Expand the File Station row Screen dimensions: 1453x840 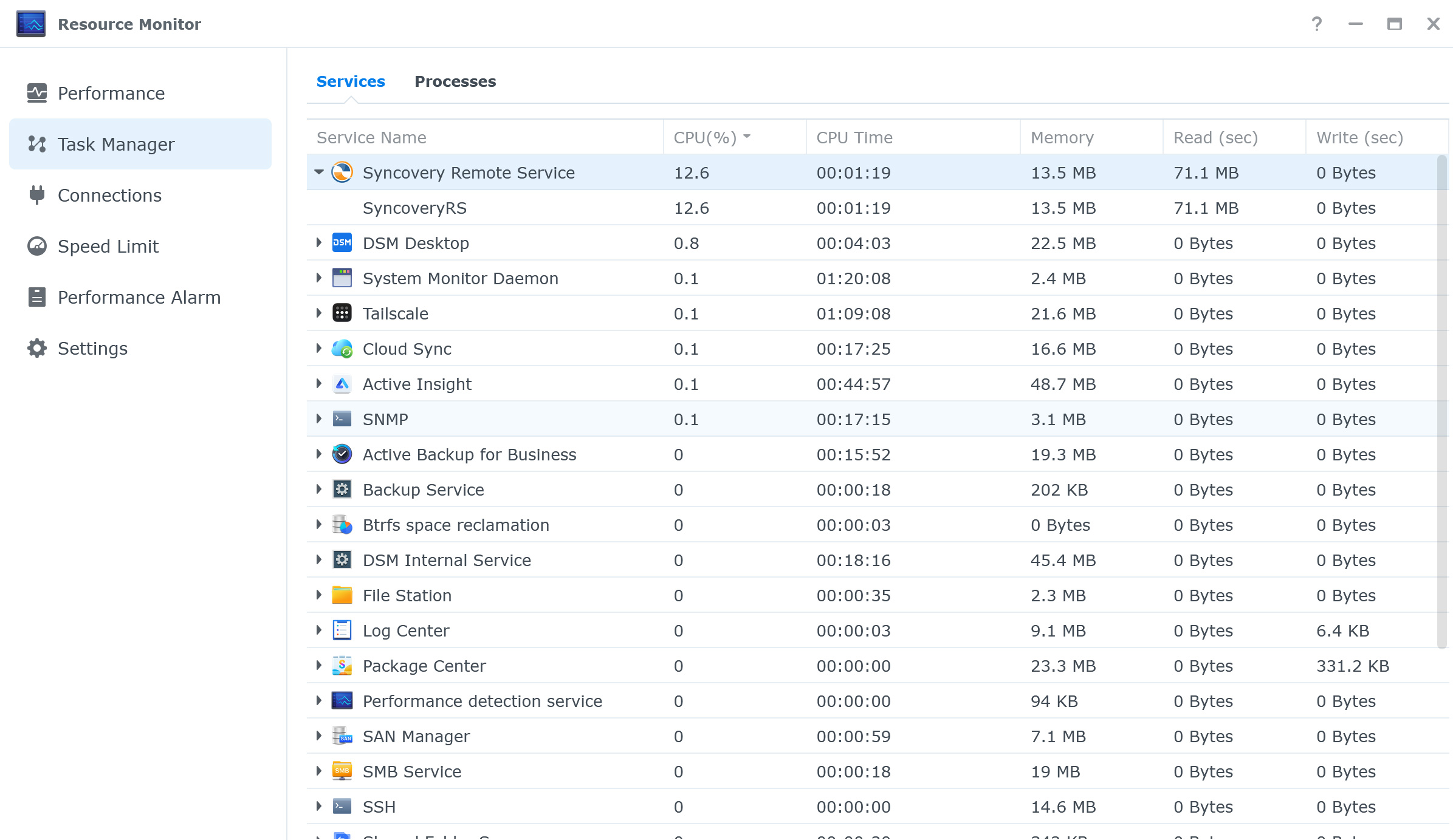319,595
